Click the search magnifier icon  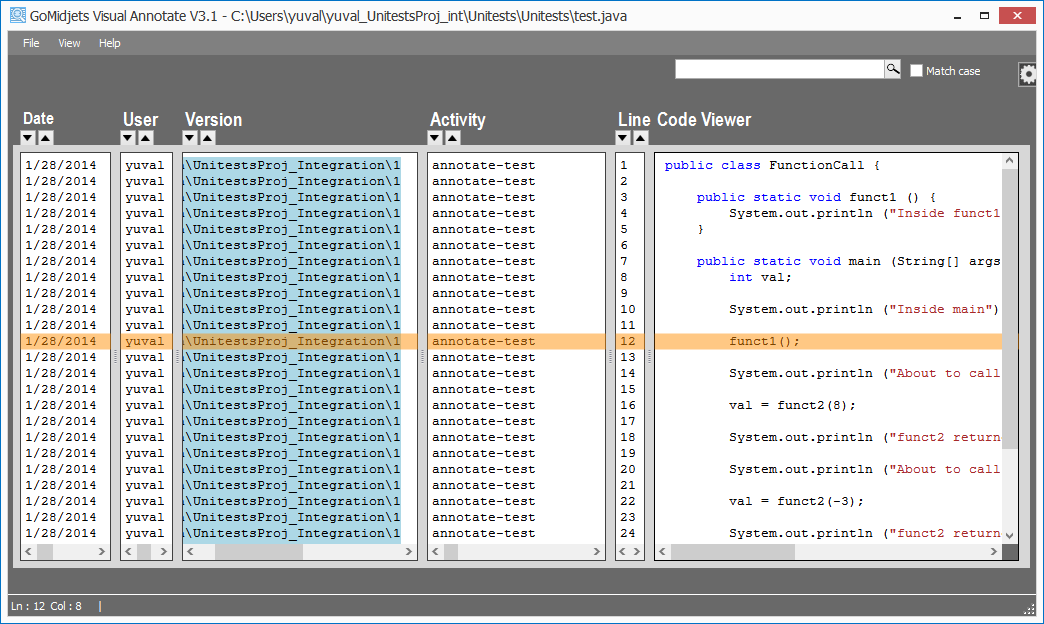click(892, 69)
